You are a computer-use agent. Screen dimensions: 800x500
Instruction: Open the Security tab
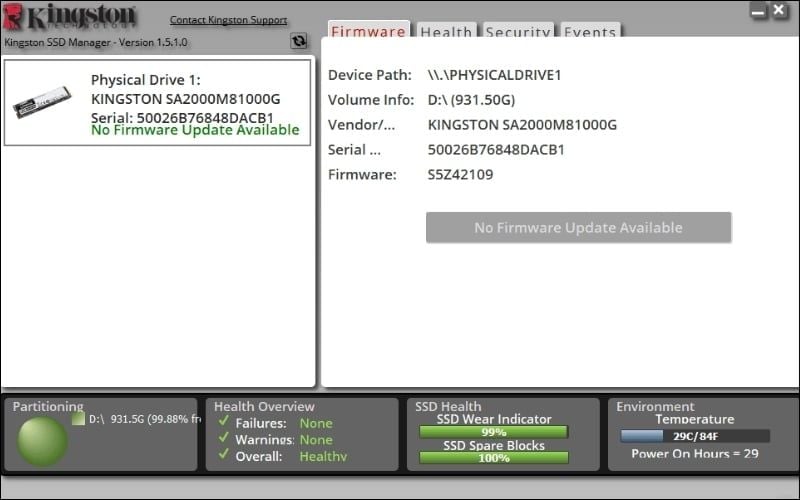pyautogui.click(x=518, y=31)
